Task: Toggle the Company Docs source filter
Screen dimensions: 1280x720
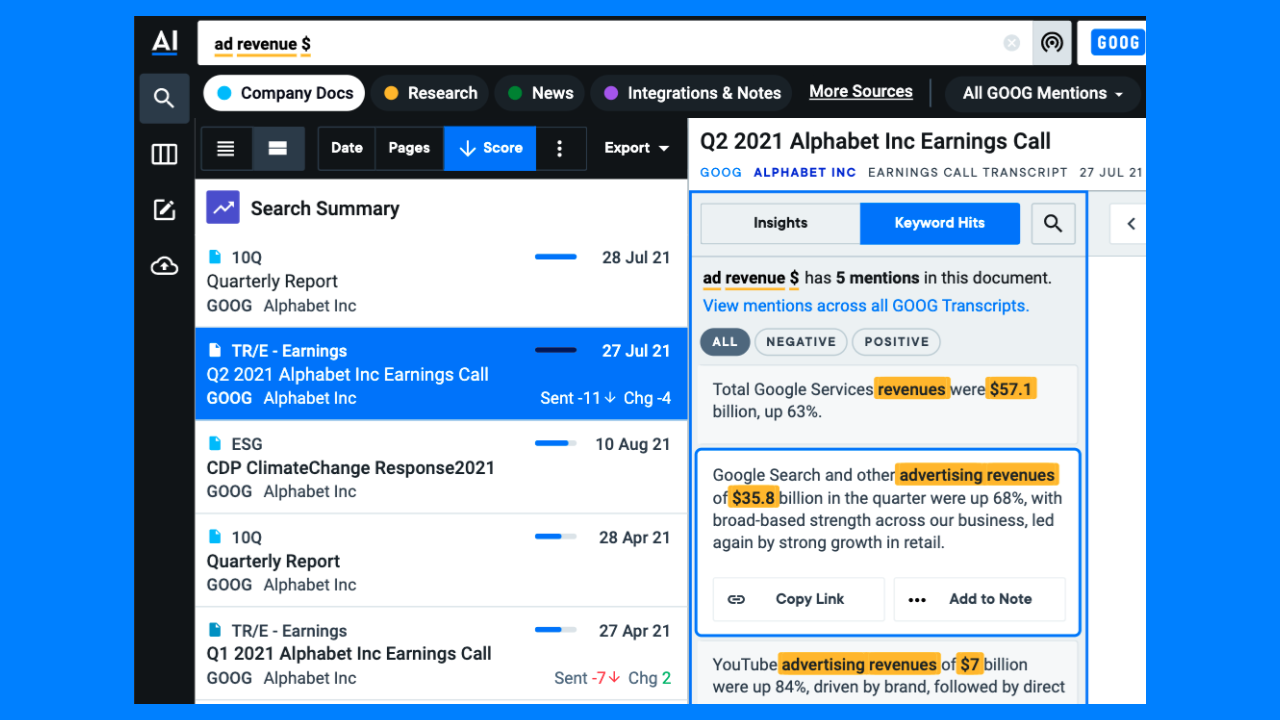Action: [285, 93]
